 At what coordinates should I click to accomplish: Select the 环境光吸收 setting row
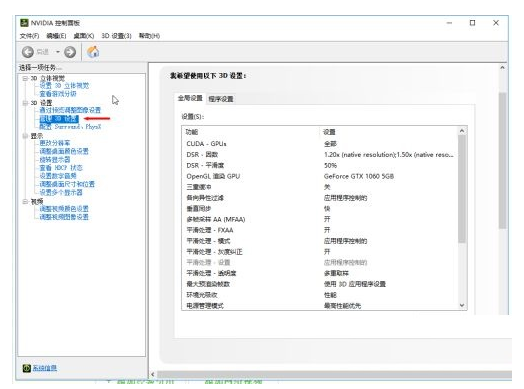pos(319,295)
